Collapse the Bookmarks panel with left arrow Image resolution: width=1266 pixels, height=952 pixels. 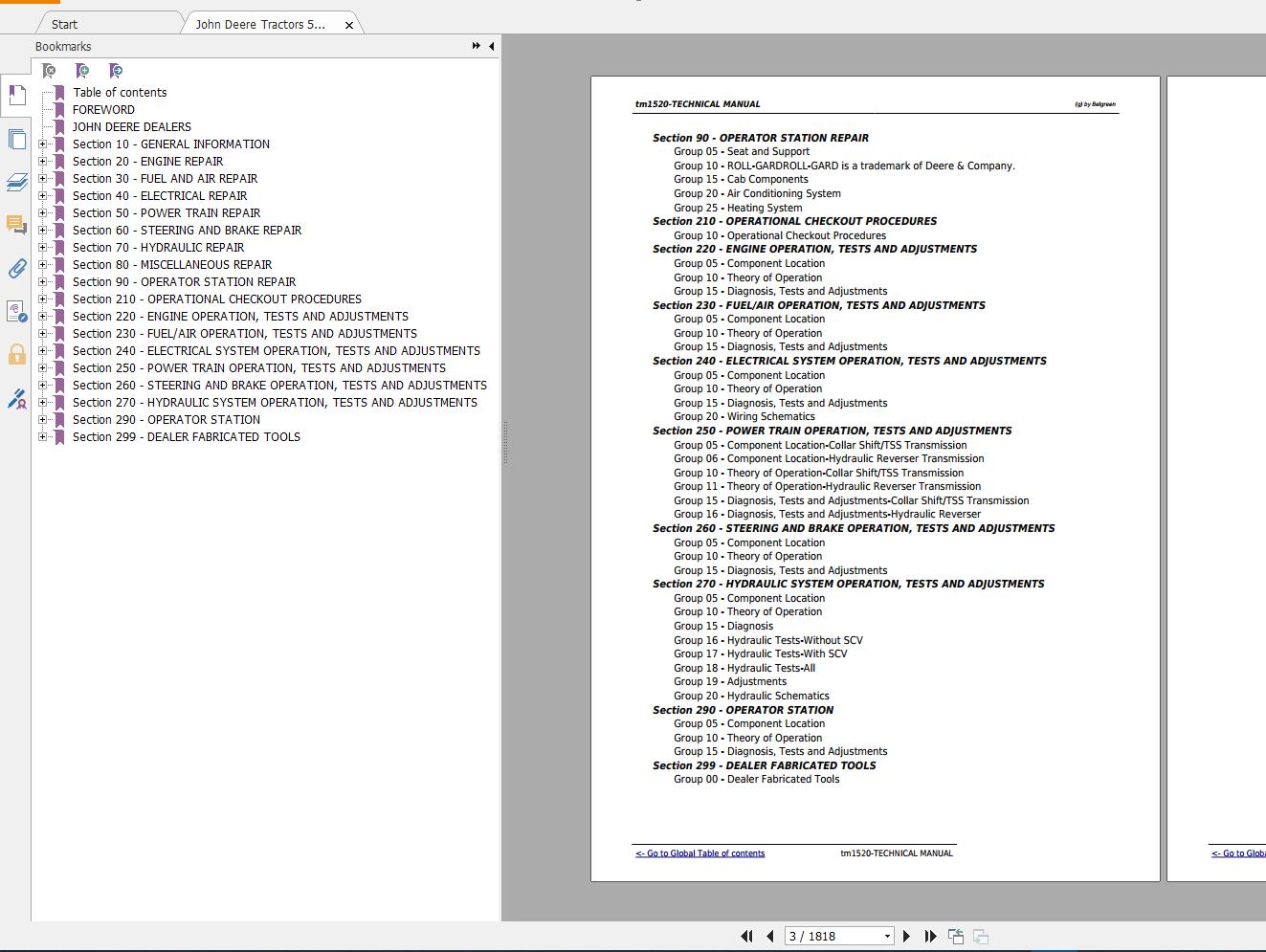(491, 46)
